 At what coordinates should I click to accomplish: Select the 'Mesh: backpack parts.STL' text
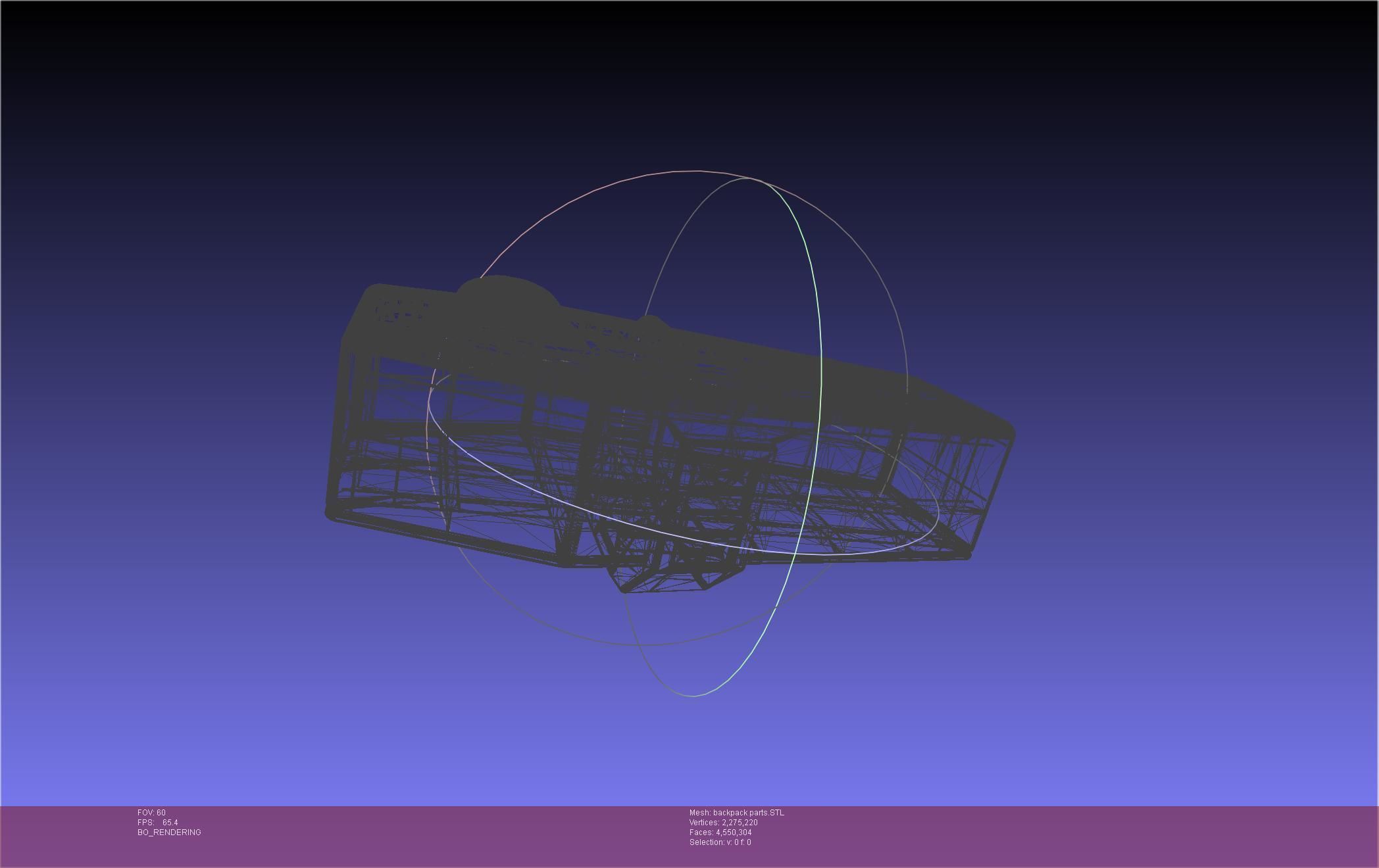(736, 813)
